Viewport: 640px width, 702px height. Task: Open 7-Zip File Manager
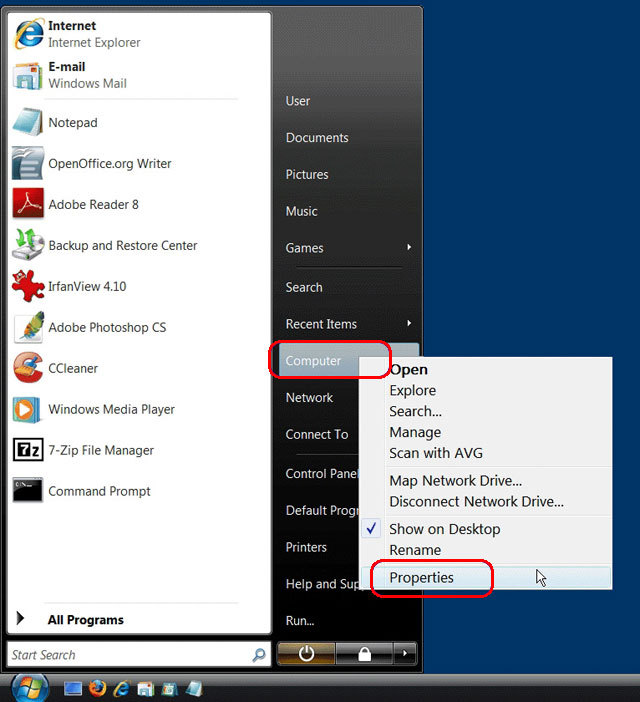[x=101, y=450]
